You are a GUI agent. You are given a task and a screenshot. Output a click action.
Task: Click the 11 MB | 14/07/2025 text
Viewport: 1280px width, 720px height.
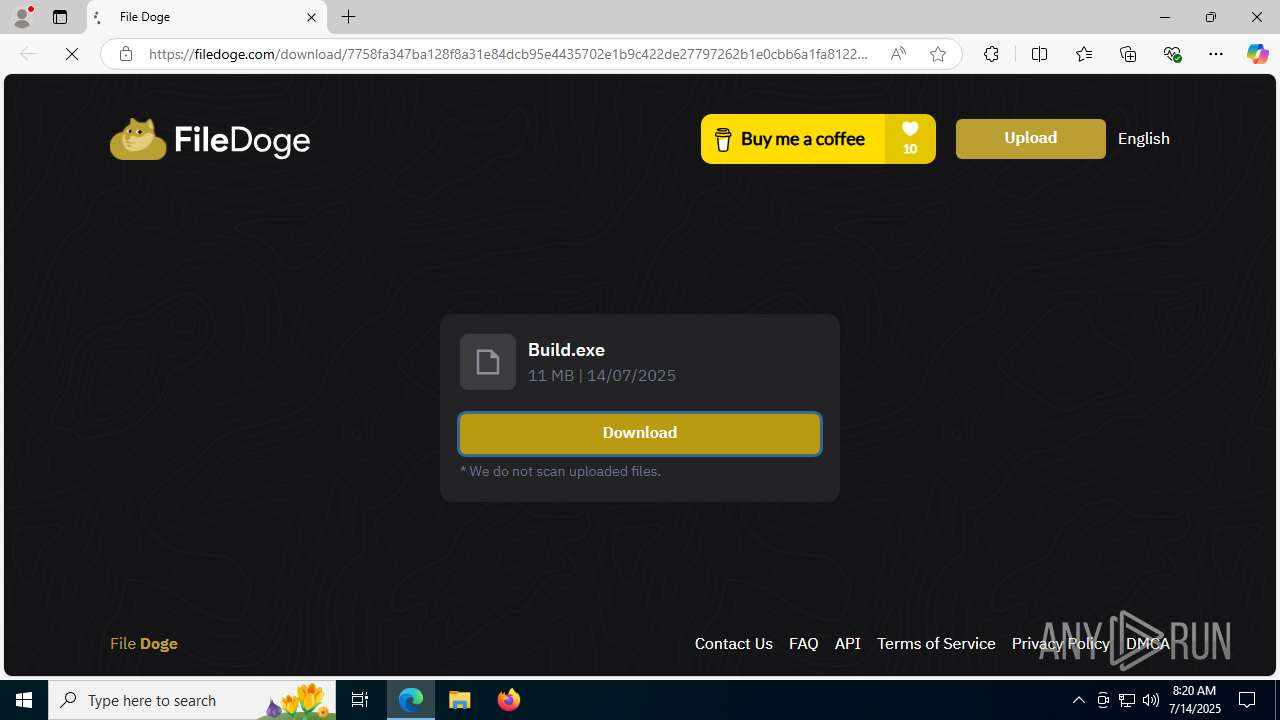click(602, 376)
